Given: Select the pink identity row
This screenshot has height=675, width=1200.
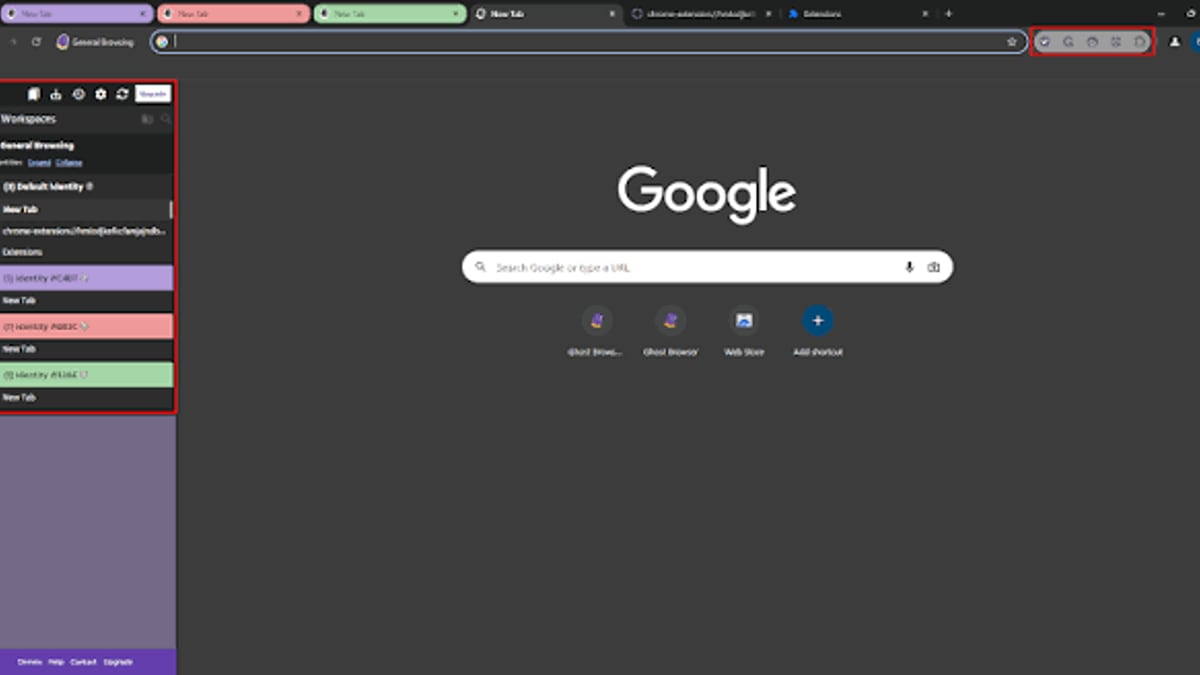Looking at the screenshot, I should click(x=86, y=326).
